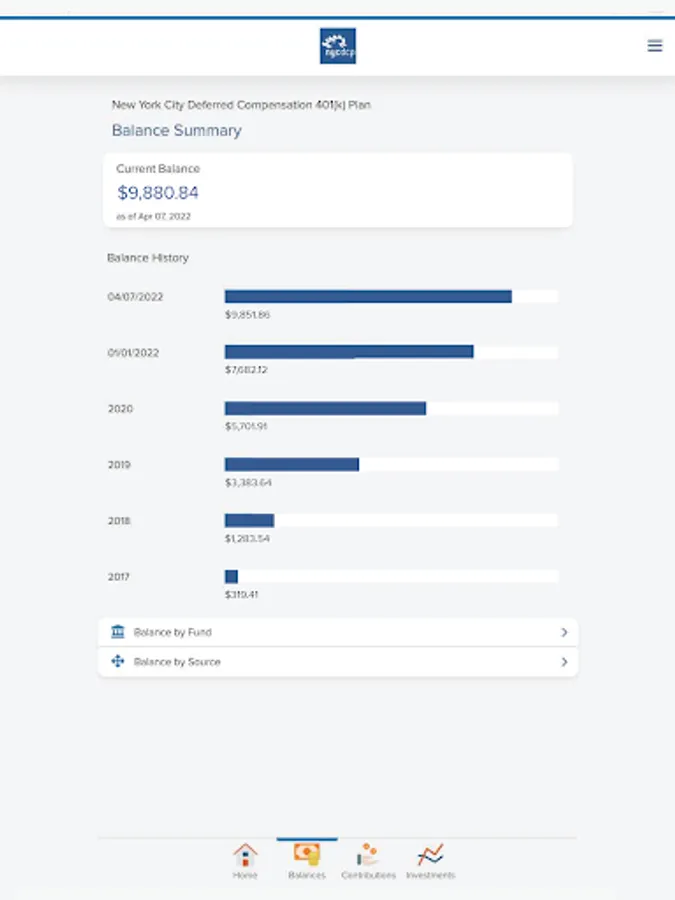Select the 04/07/2022 balance bar
This screenshot has width=675, height=900.
(368, 297)
